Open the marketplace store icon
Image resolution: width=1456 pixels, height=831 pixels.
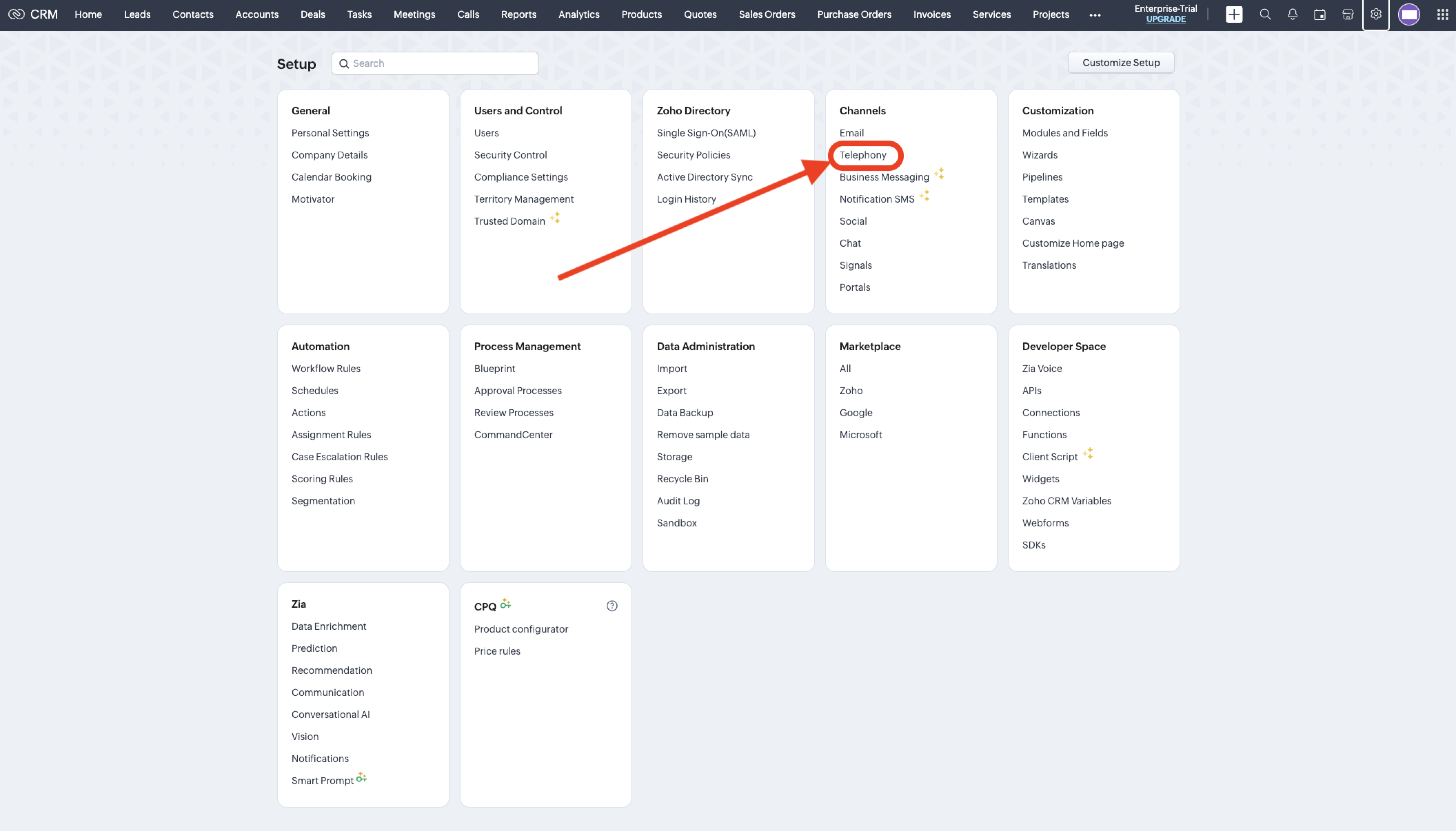click(1347, 14)
